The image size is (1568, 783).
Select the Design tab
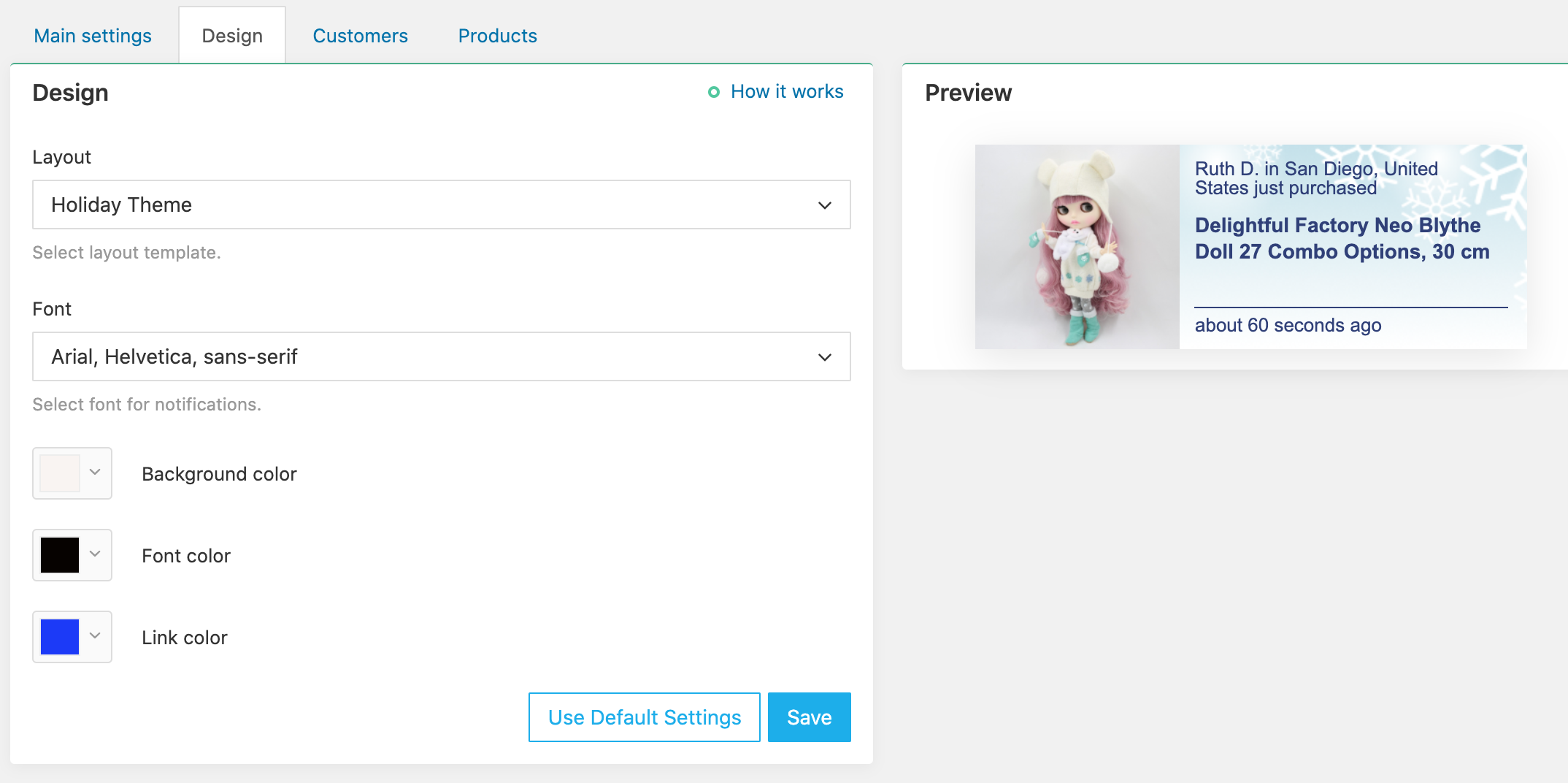click(232, 36)
